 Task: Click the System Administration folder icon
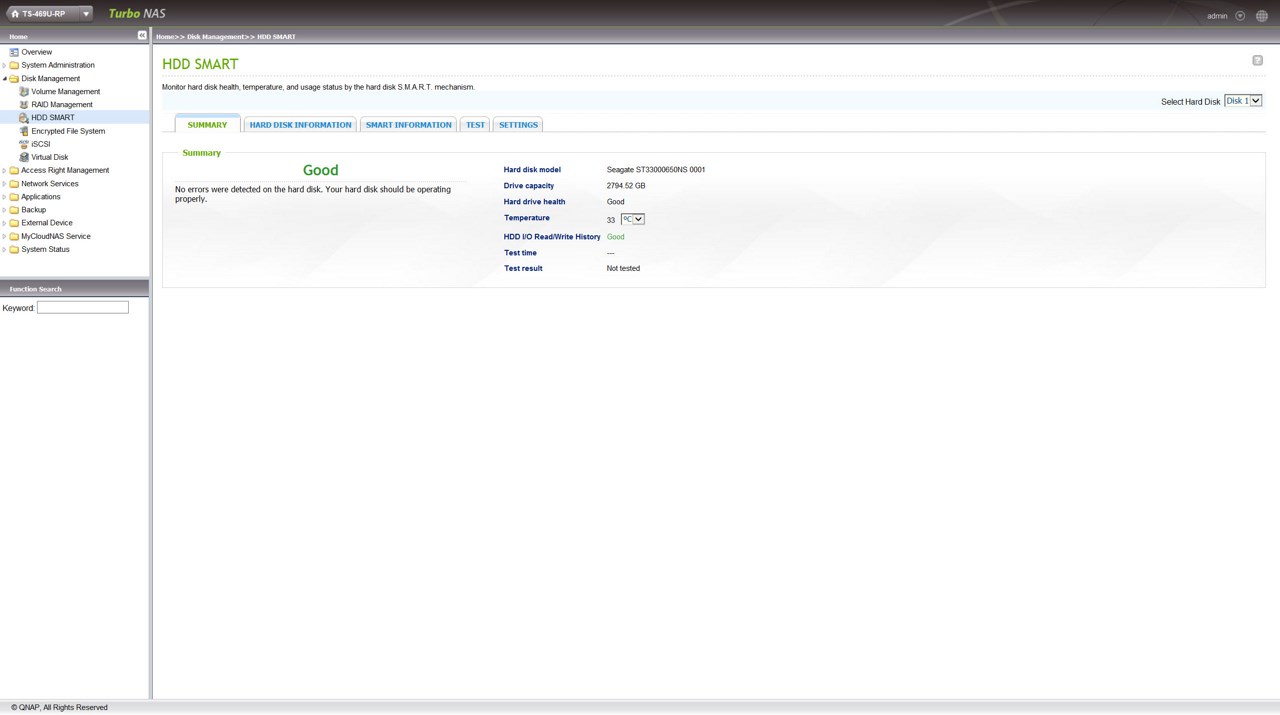click(x=14, y=65)
